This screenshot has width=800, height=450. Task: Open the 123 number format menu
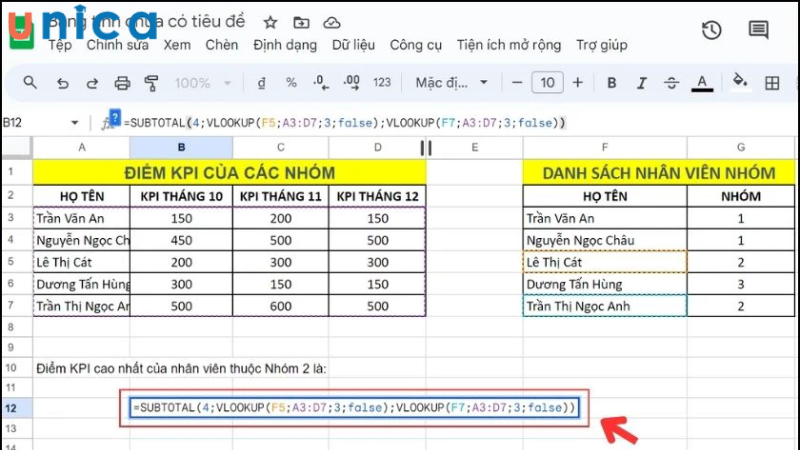[x=382, y=83]
